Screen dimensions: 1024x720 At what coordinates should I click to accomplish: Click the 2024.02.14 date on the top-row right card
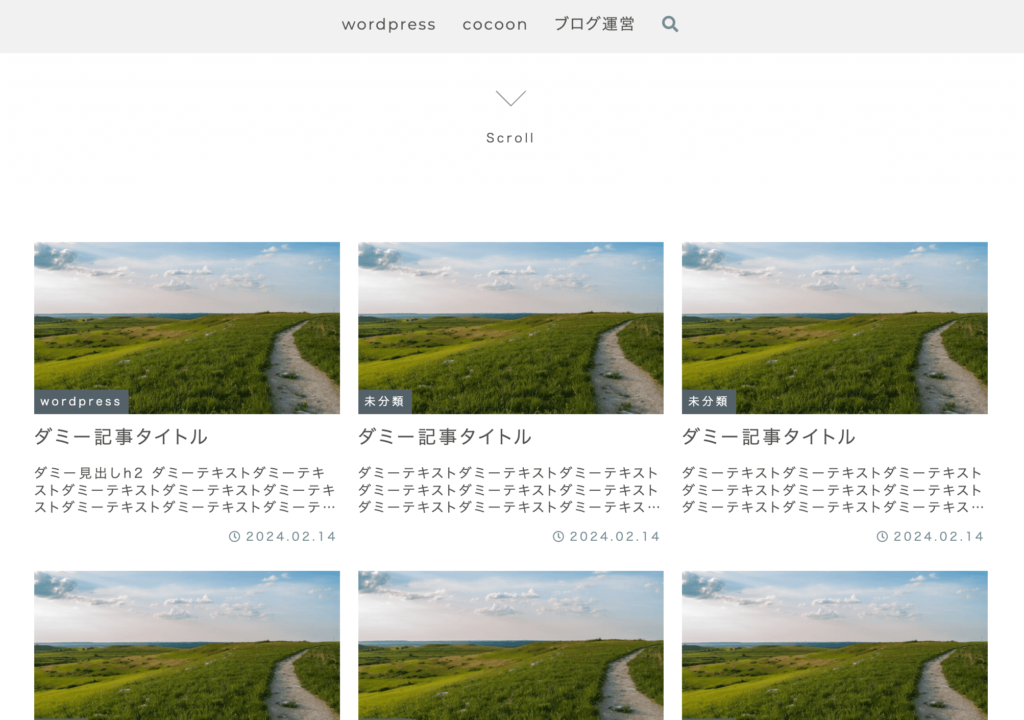(938, 536)
